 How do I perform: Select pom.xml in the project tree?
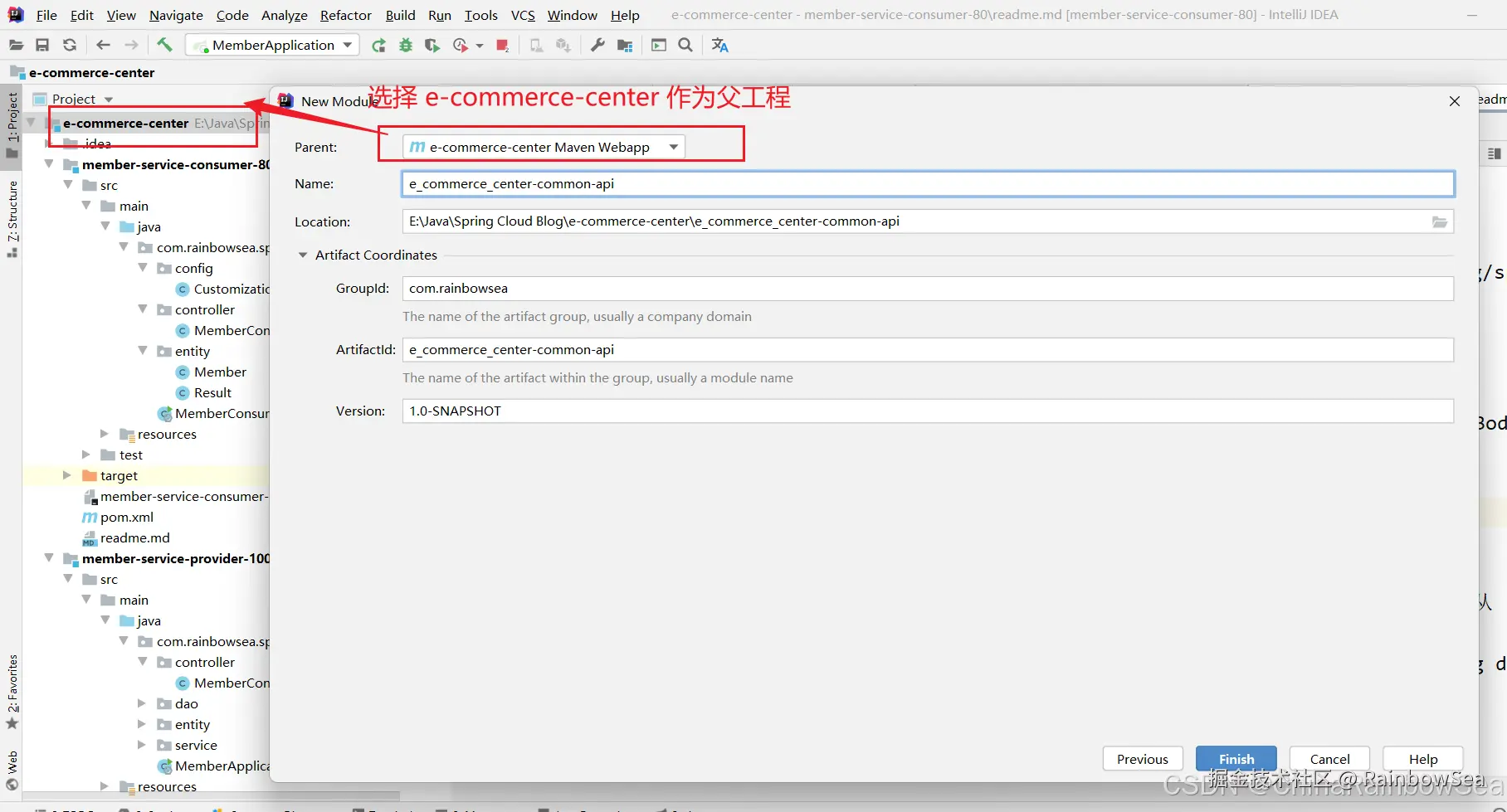click(118, 518)
